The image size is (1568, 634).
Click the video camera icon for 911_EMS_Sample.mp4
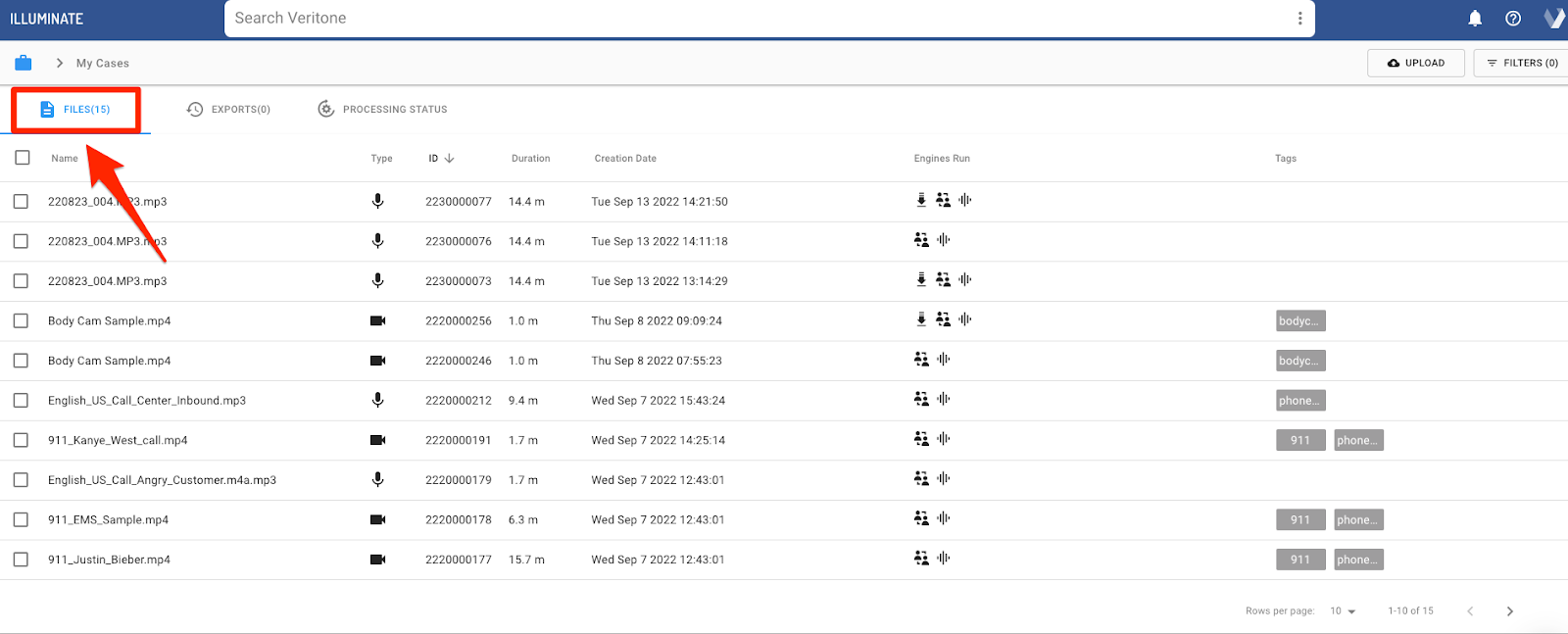coord(377,520)
